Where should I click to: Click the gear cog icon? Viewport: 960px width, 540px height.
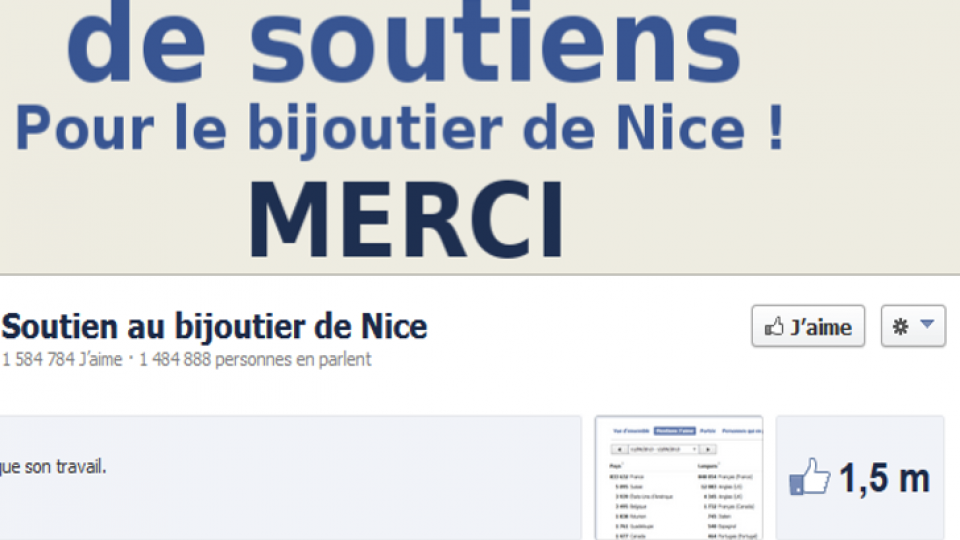[900, 326]
